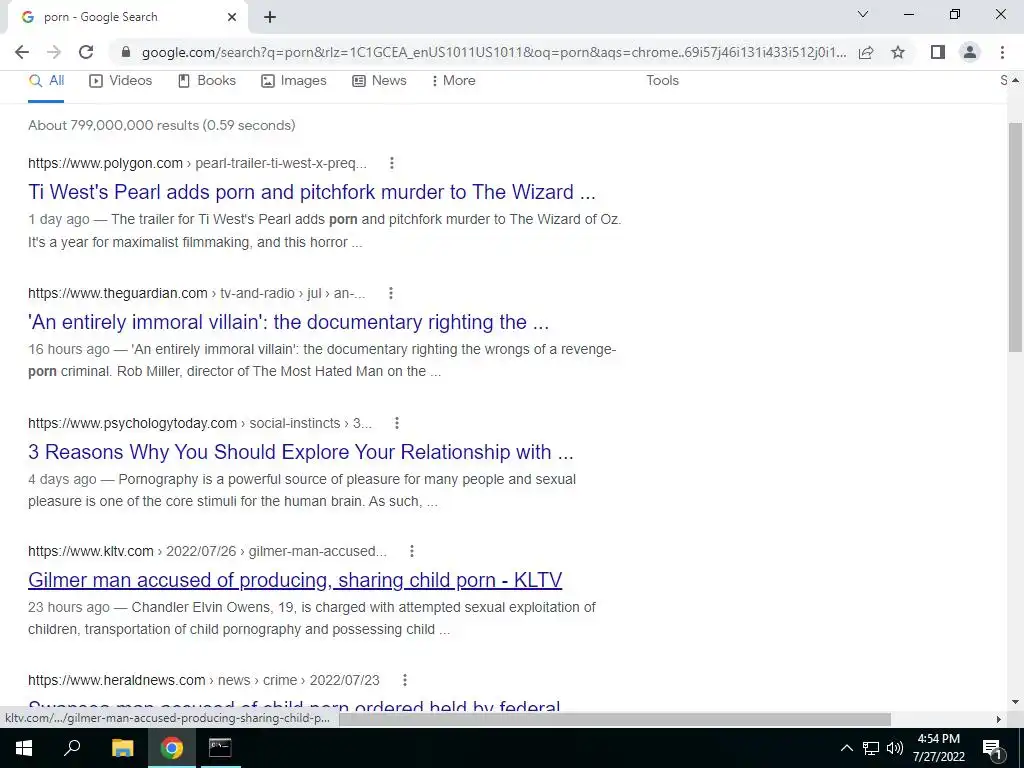Switch to Videos results
Viewport: 1024px width, 768px height.
121,80
